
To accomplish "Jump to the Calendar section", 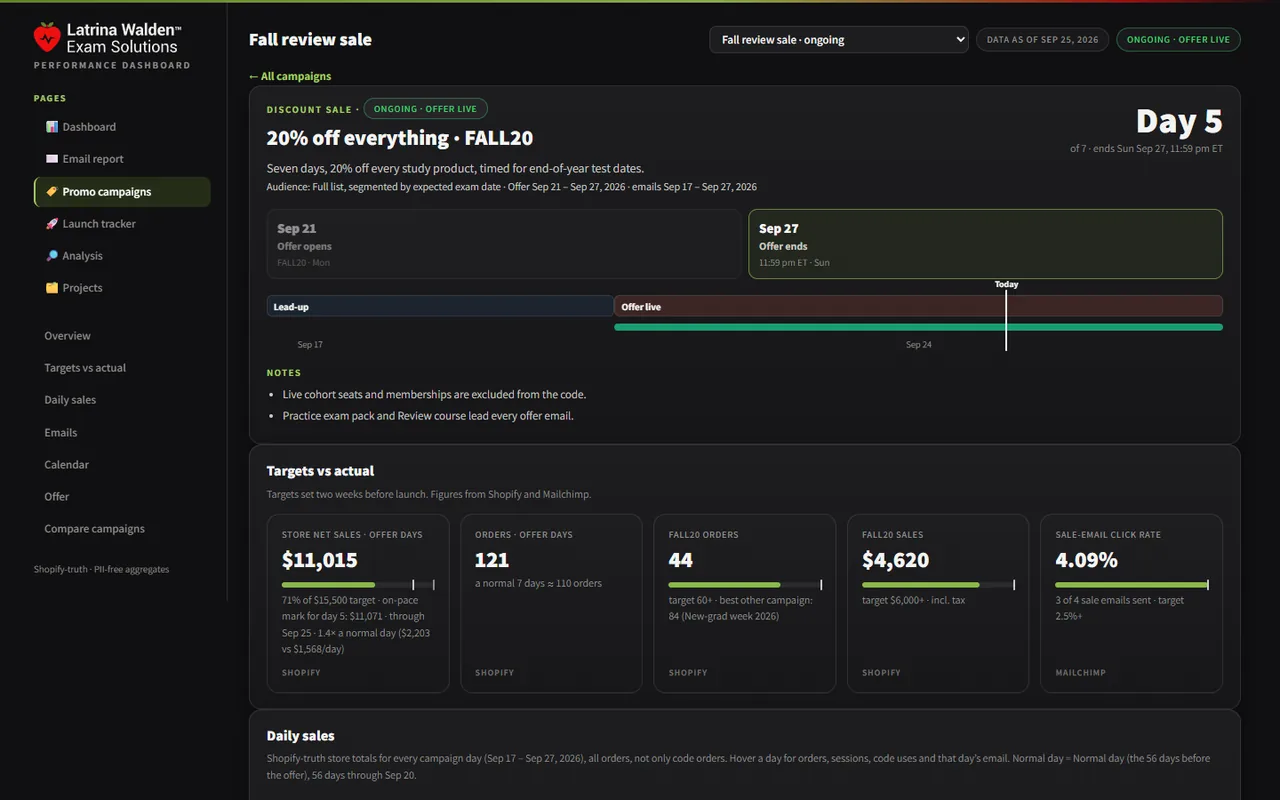I will (66, 465).
